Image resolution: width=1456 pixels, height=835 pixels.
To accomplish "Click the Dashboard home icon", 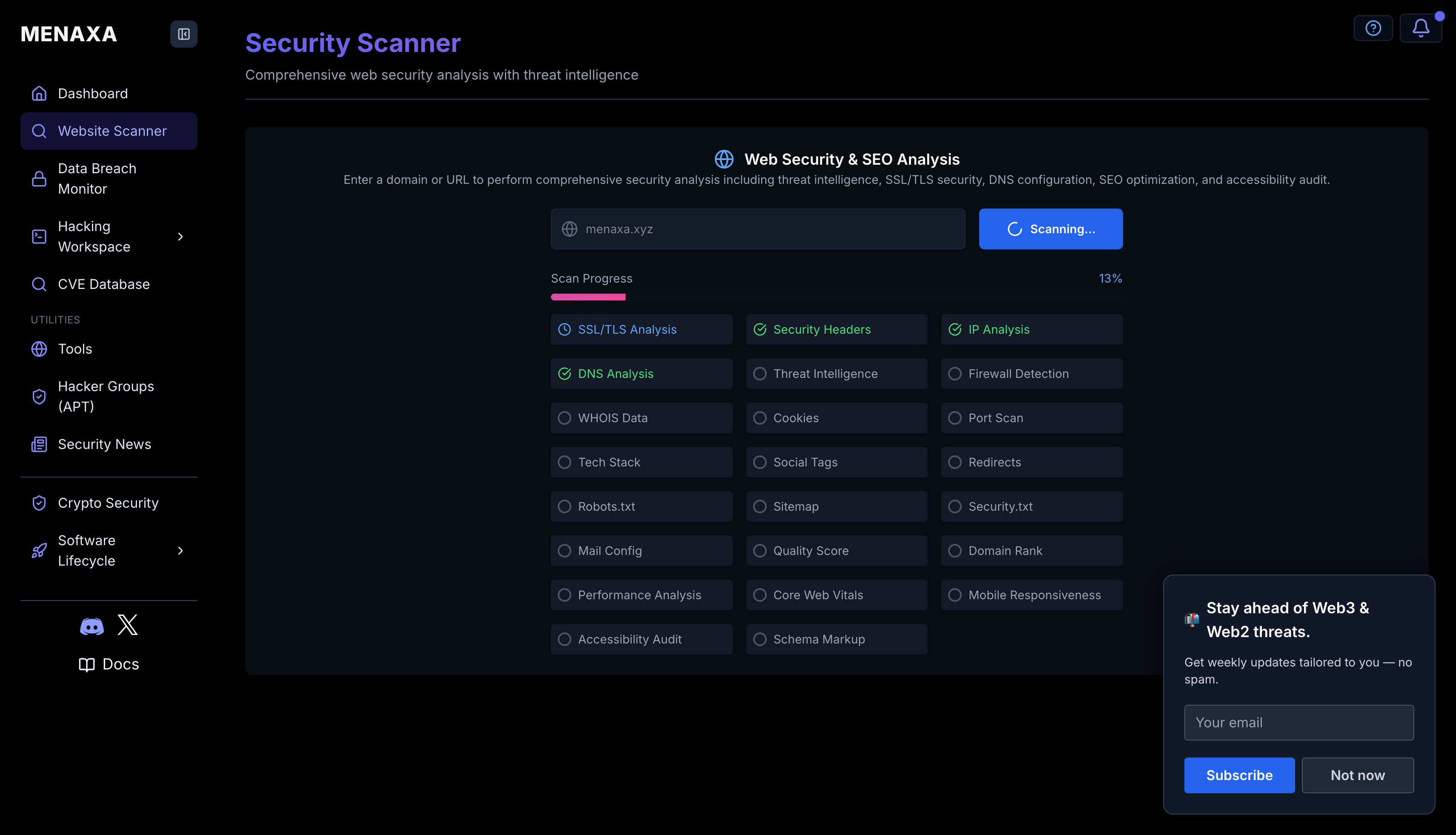I will (39, 94).
